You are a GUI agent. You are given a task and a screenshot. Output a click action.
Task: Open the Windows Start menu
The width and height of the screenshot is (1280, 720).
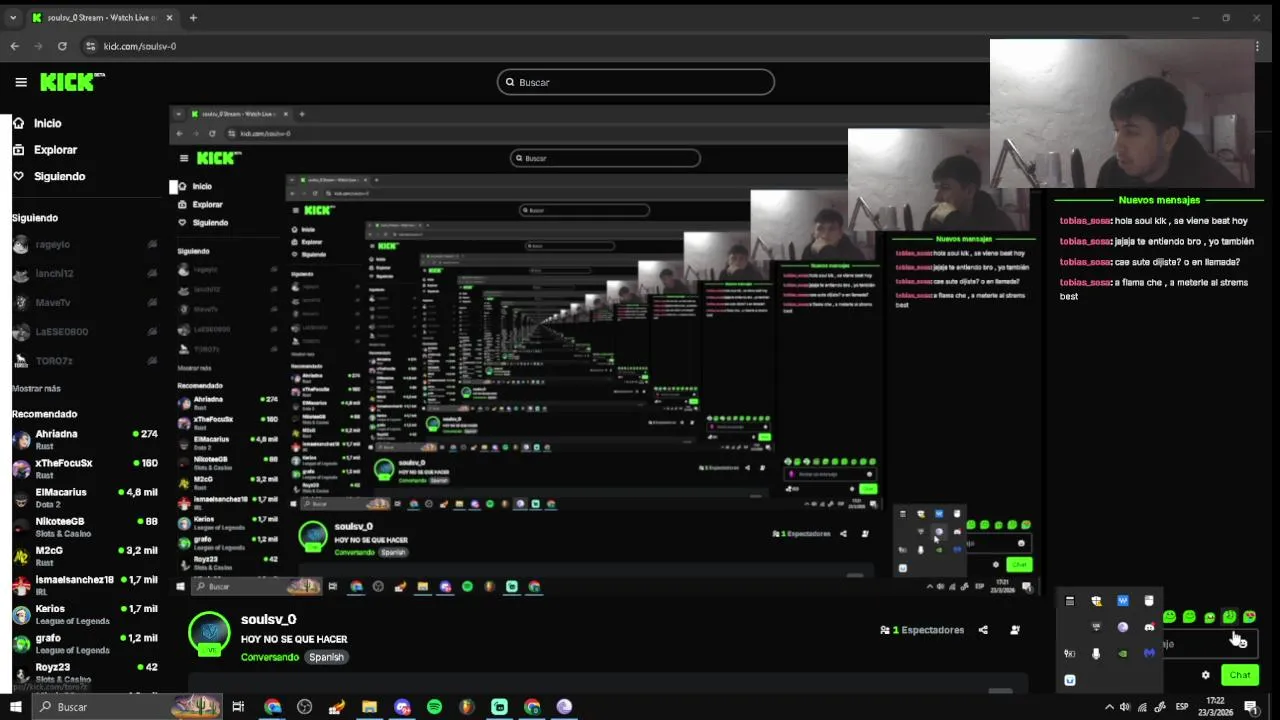(15, 707)
